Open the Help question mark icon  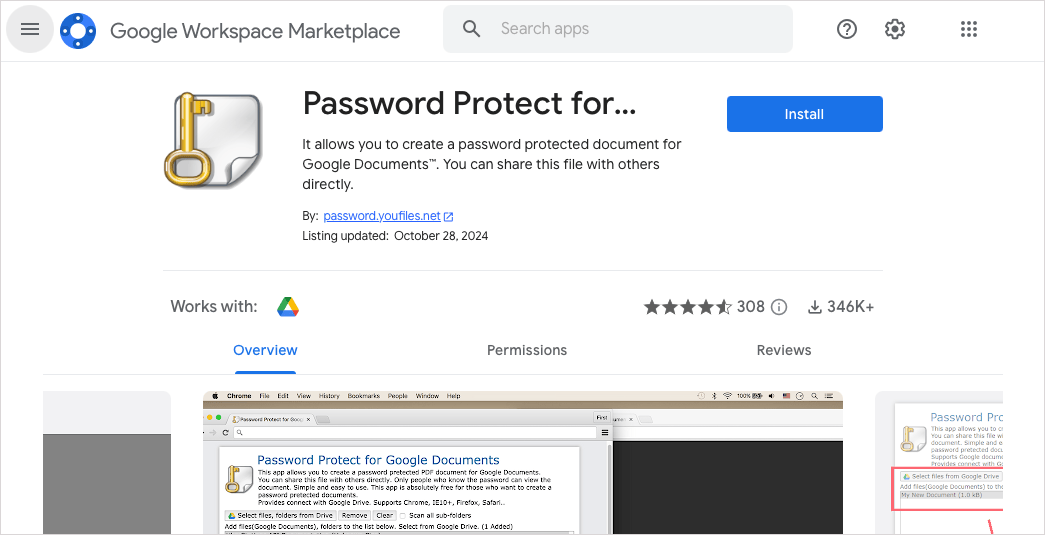click(846, 29)
